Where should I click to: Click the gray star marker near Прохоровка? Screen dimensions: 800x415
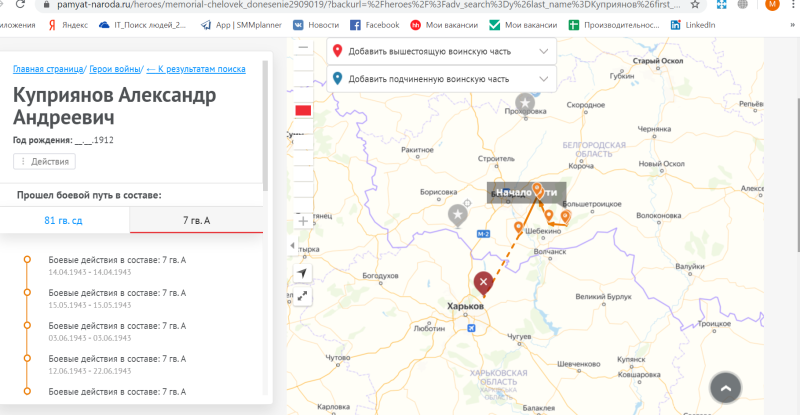click(x=525, y=102)
